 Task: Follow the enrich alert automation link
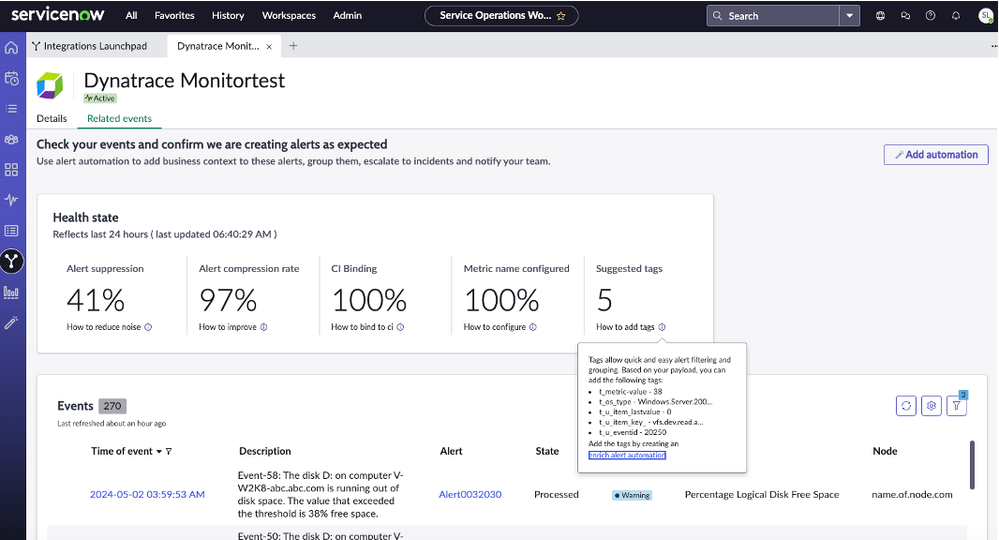pyautogui.click(x=627, y=455)
